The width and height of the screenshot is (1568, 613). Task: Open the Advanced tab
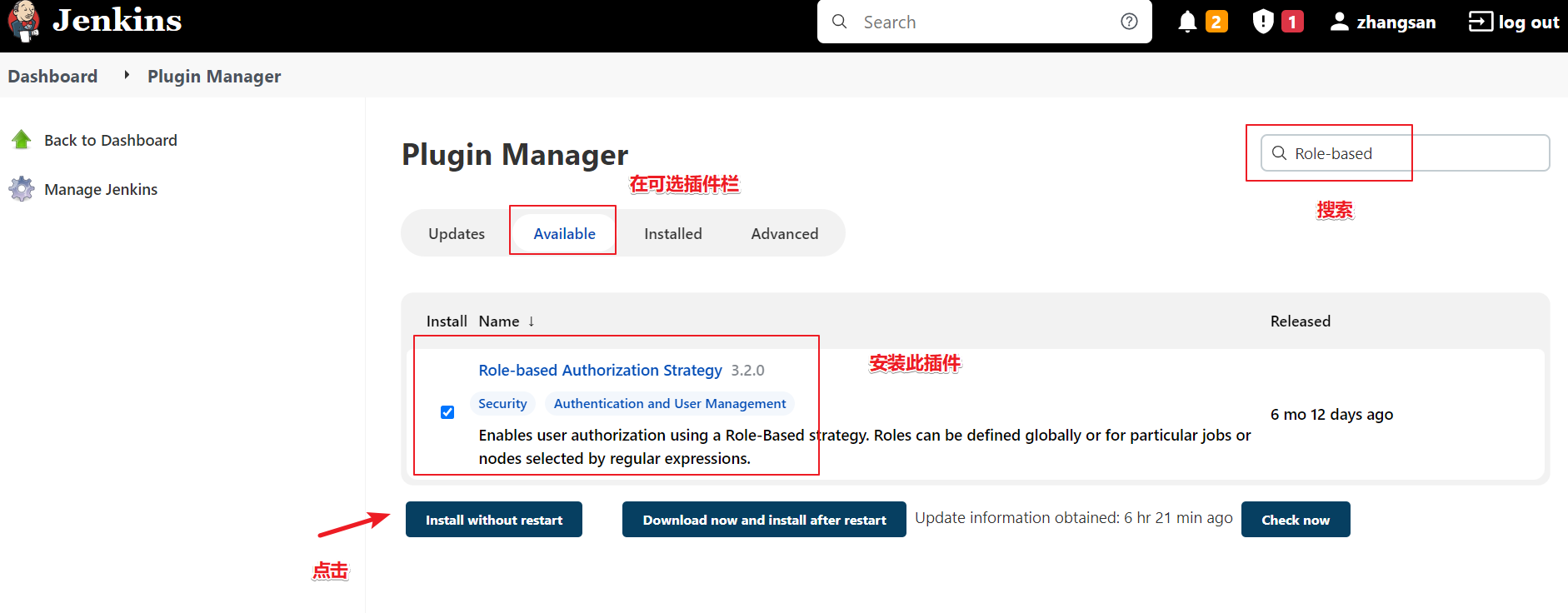[785, 233]
